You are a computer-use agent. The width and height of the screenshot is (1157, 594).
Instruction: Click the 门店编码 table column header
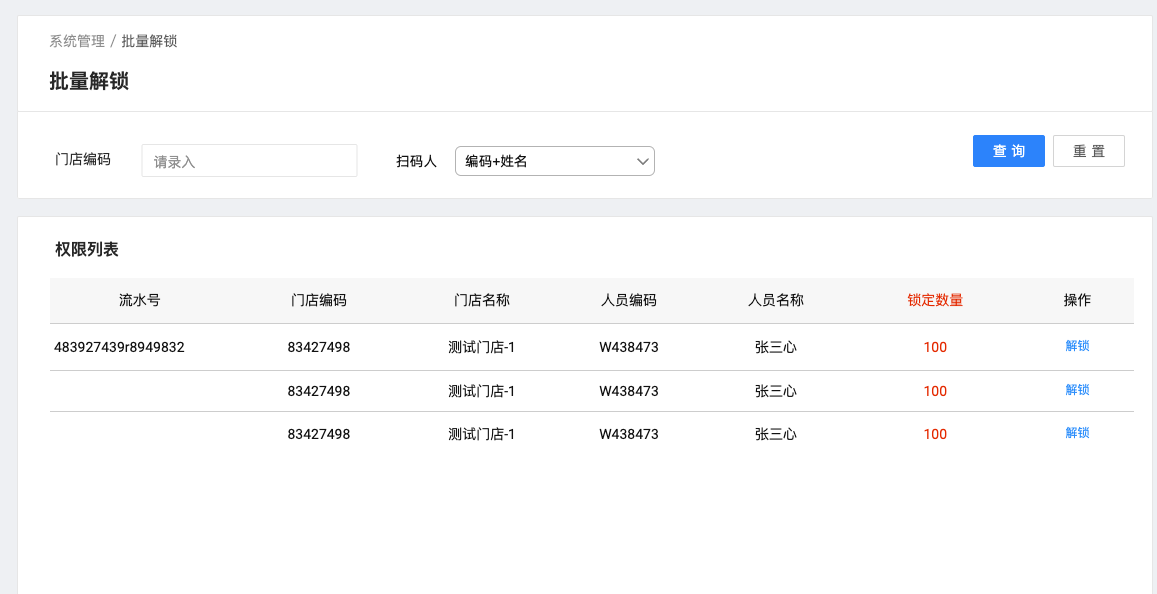tap(319, 300)
